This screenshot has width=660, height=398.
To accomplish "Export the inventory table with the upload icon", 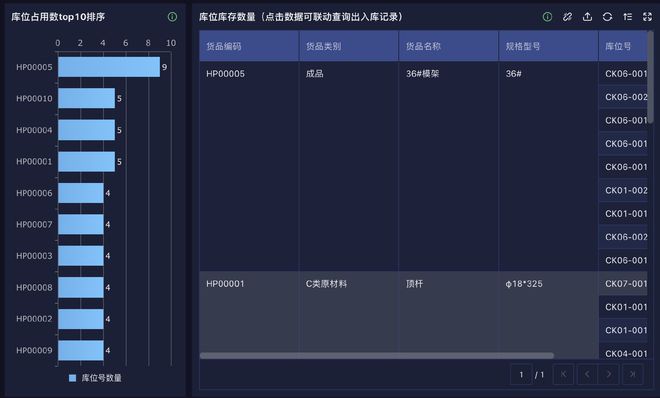I will click(x=587, y=17).
